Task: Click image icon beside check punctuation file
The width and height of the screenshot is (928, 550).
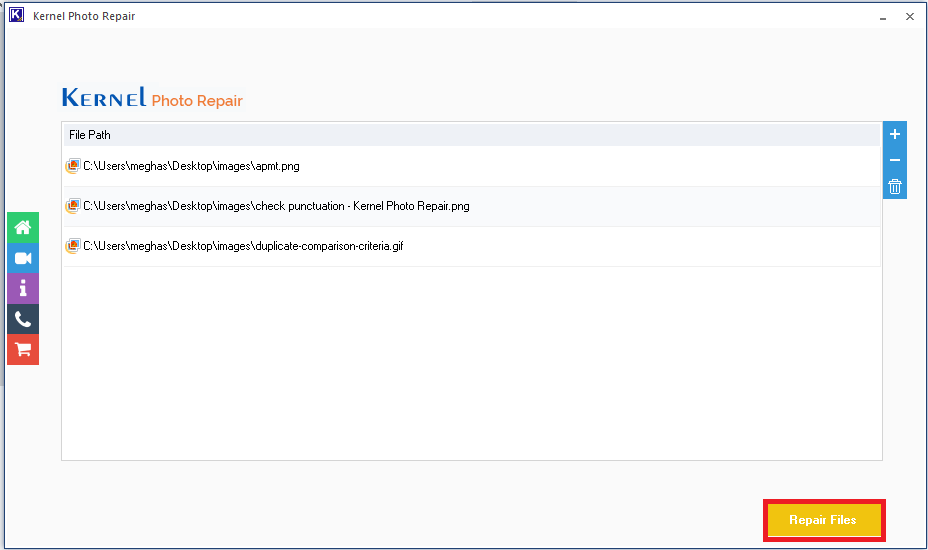Action: click(x=73, y=206)
